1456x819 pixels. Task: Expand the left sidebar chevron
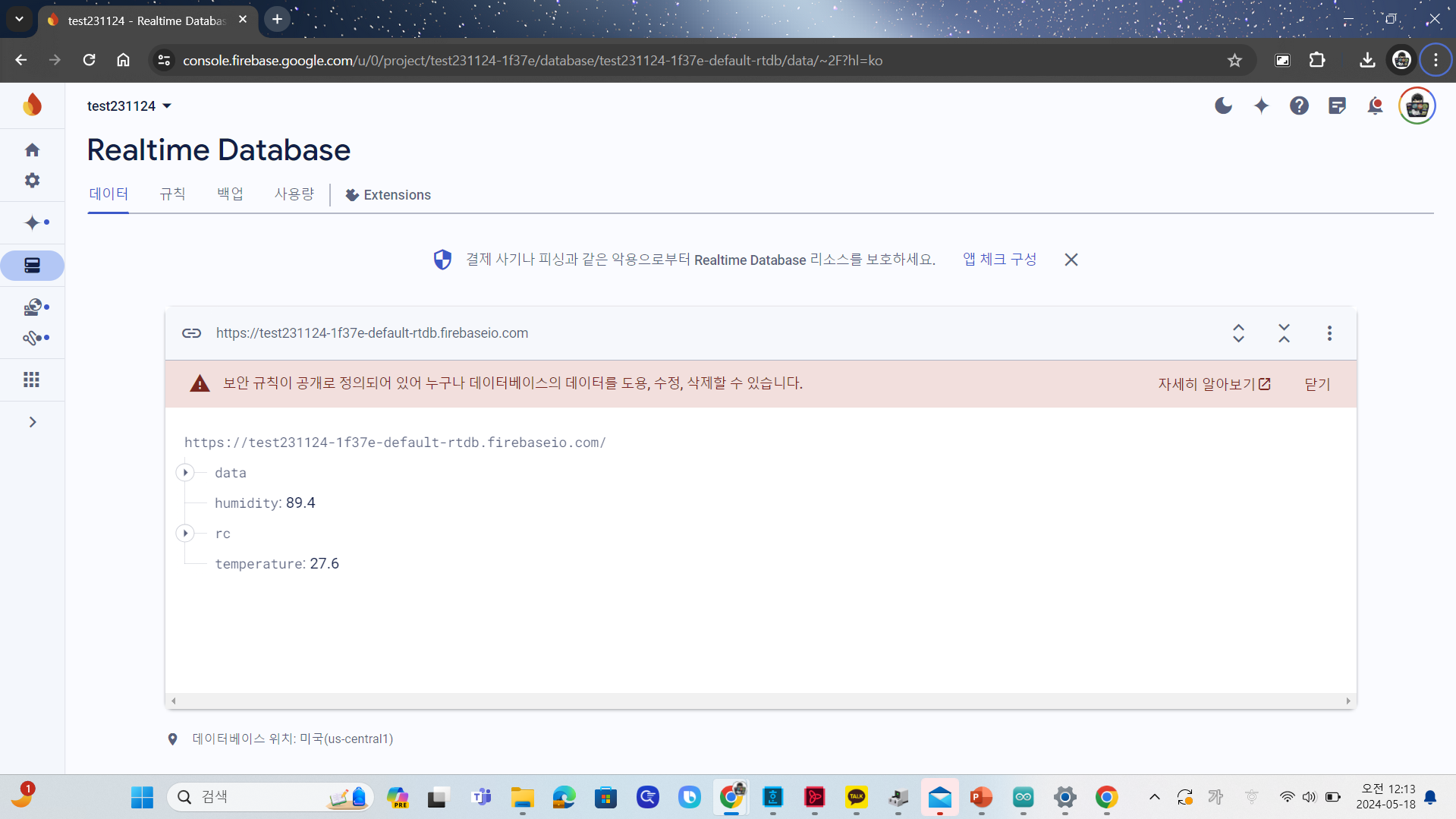point(32,422)
